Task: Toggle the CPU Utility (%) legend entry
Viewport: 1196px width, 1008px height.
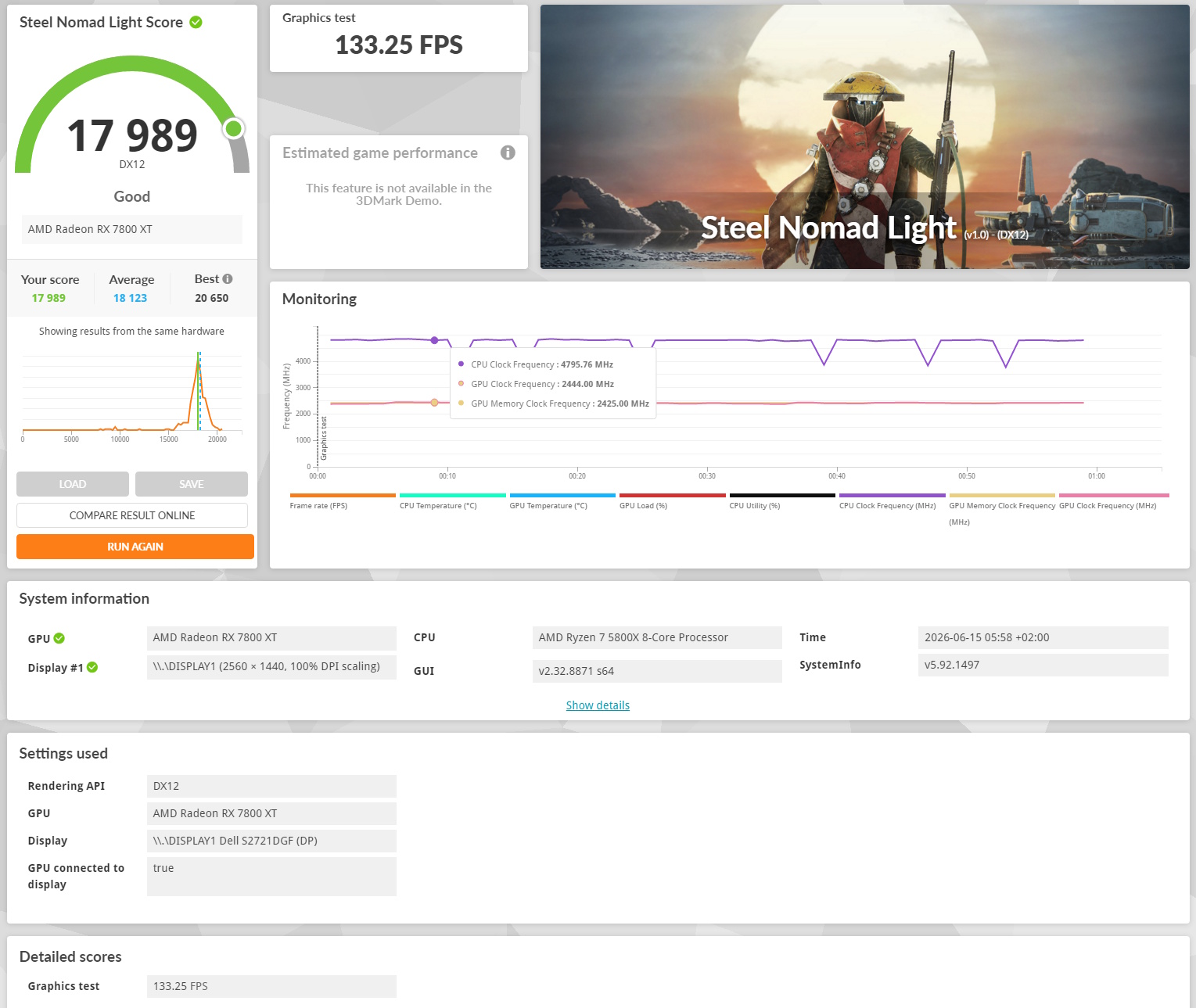Action: [x=782, y=501]
